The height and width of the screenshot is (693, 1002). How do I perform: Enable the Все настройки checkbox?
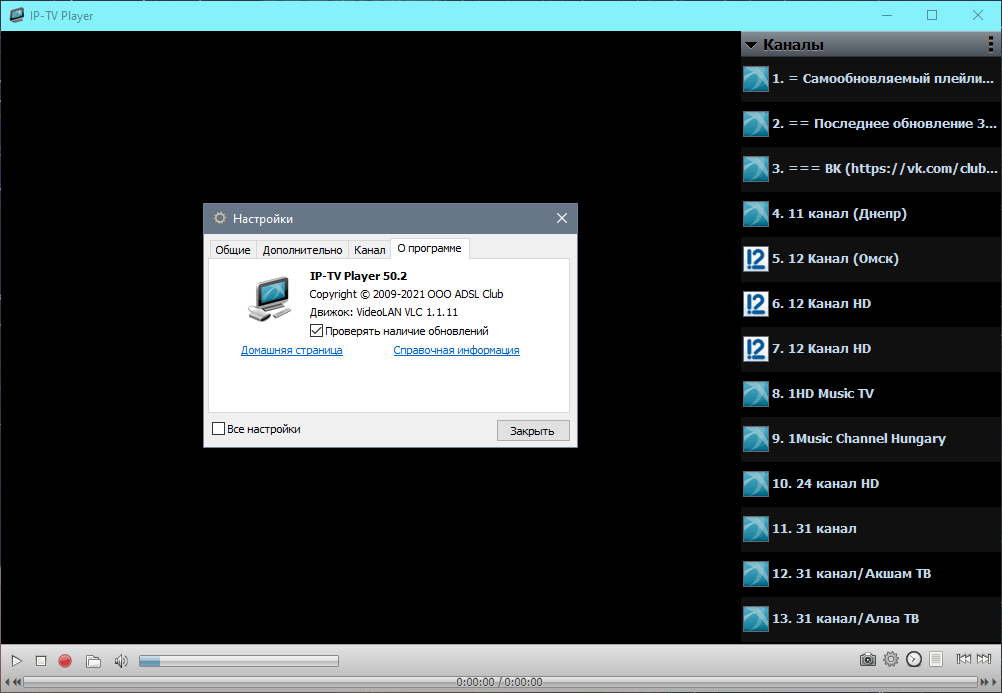[x=219, y=428]
